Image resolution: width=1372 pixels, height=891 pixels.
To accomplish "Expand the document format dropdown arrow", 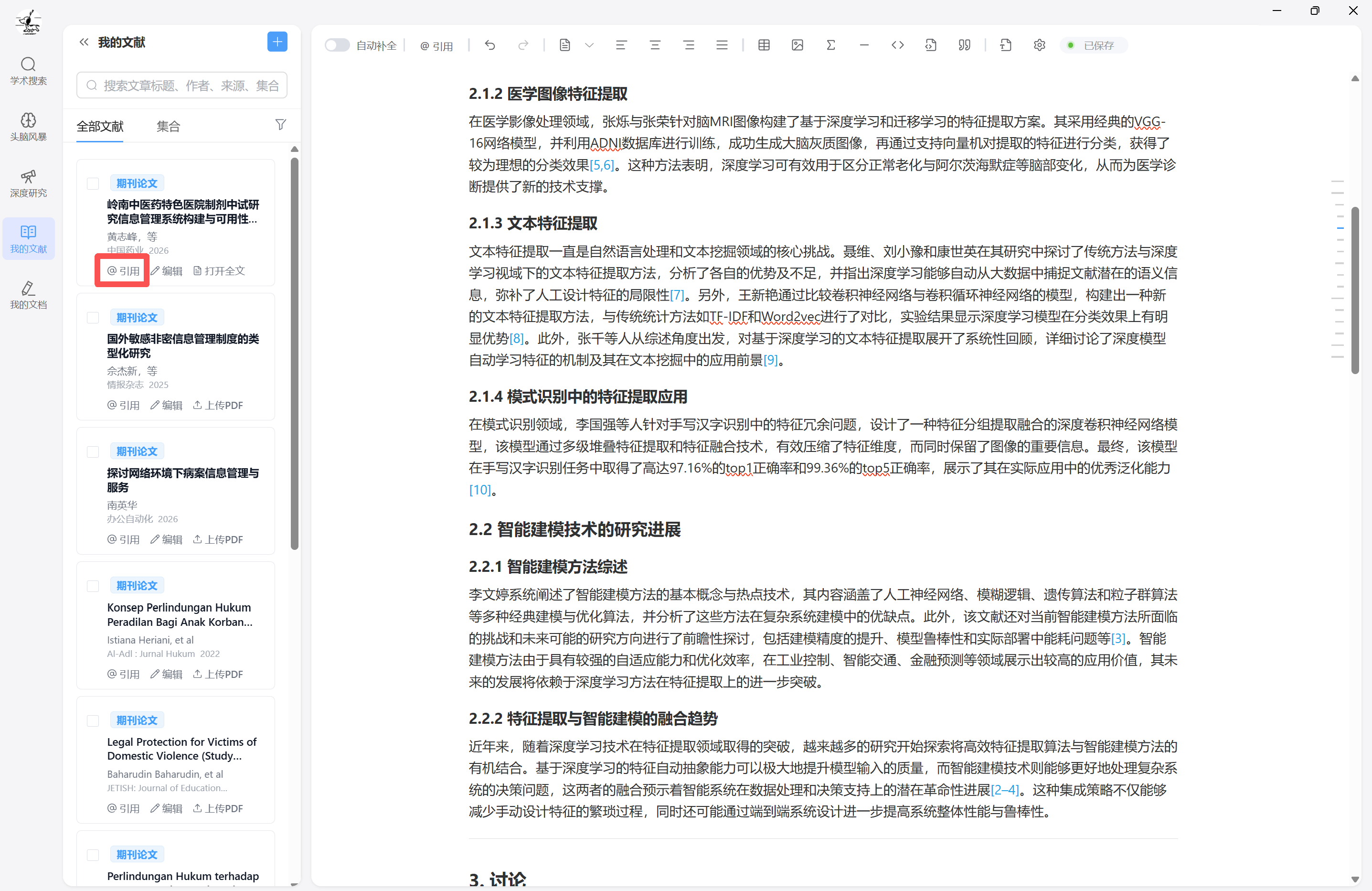I will coord(589,45).
